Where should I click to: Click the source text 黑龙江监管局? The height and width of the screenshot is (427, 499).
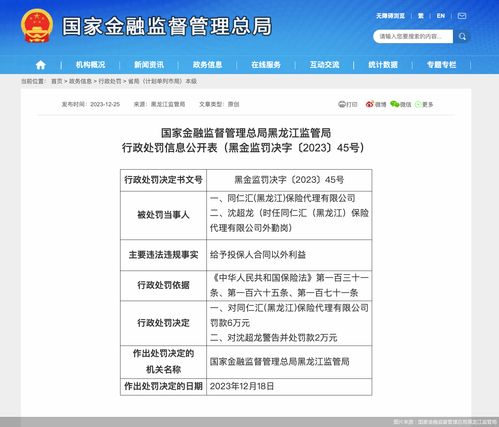pyautogui.click(x=168, y=104)
